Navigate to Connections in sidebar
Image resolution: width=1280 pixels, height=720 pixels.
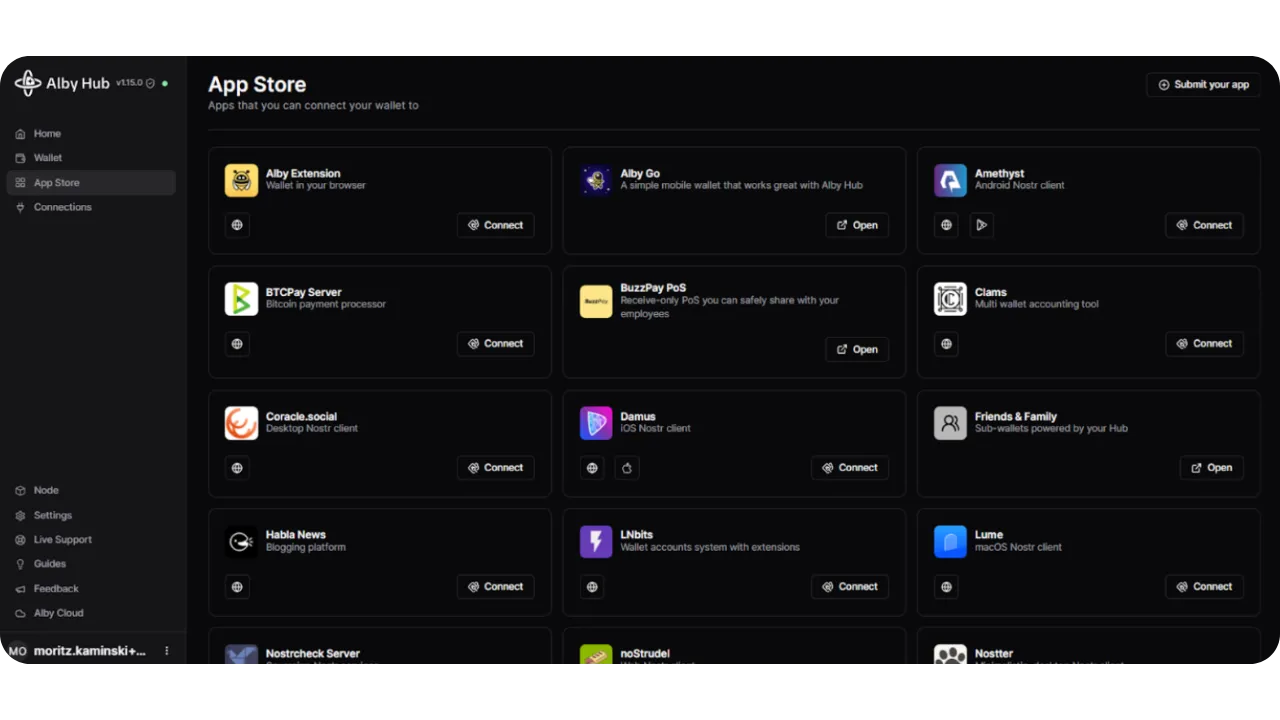[62, 207]
